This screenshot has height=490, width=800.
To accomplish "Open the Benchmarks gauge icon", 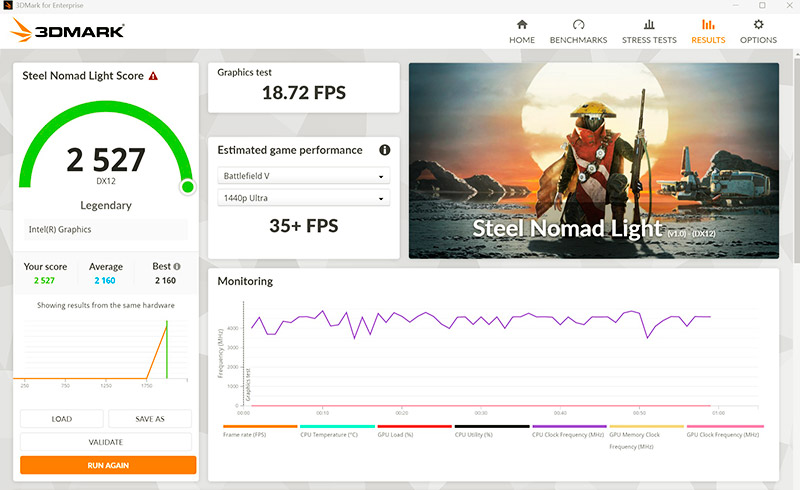I will pyautogui.click(x=578, y=25).
